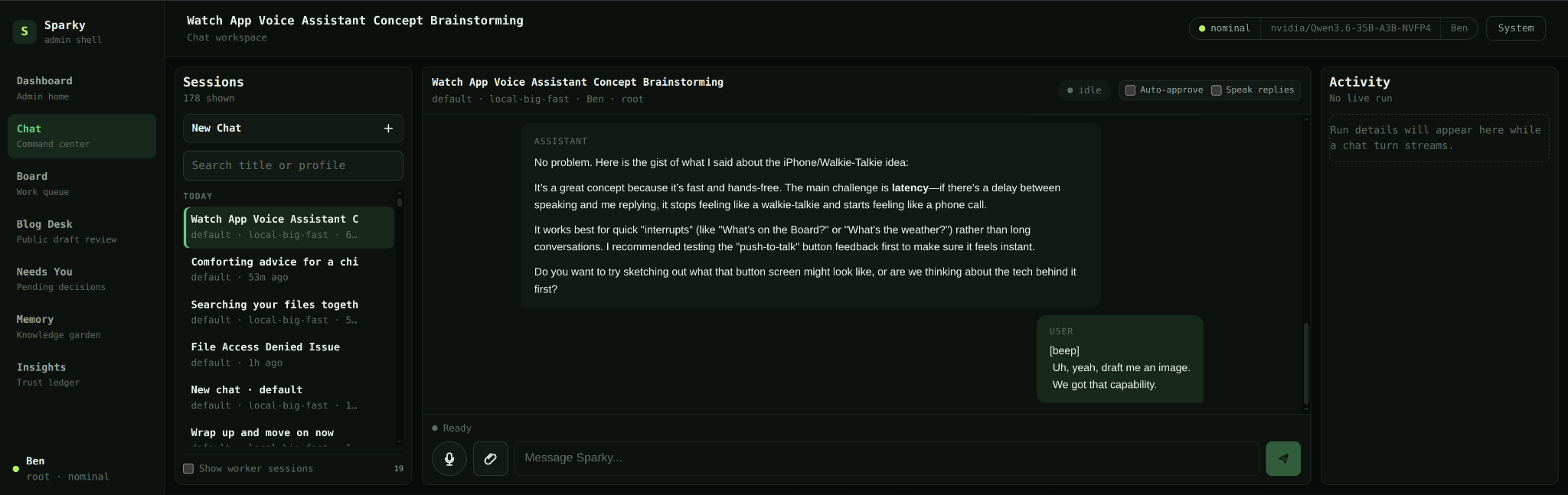Click the microphone voice input icon

point(449,459)
